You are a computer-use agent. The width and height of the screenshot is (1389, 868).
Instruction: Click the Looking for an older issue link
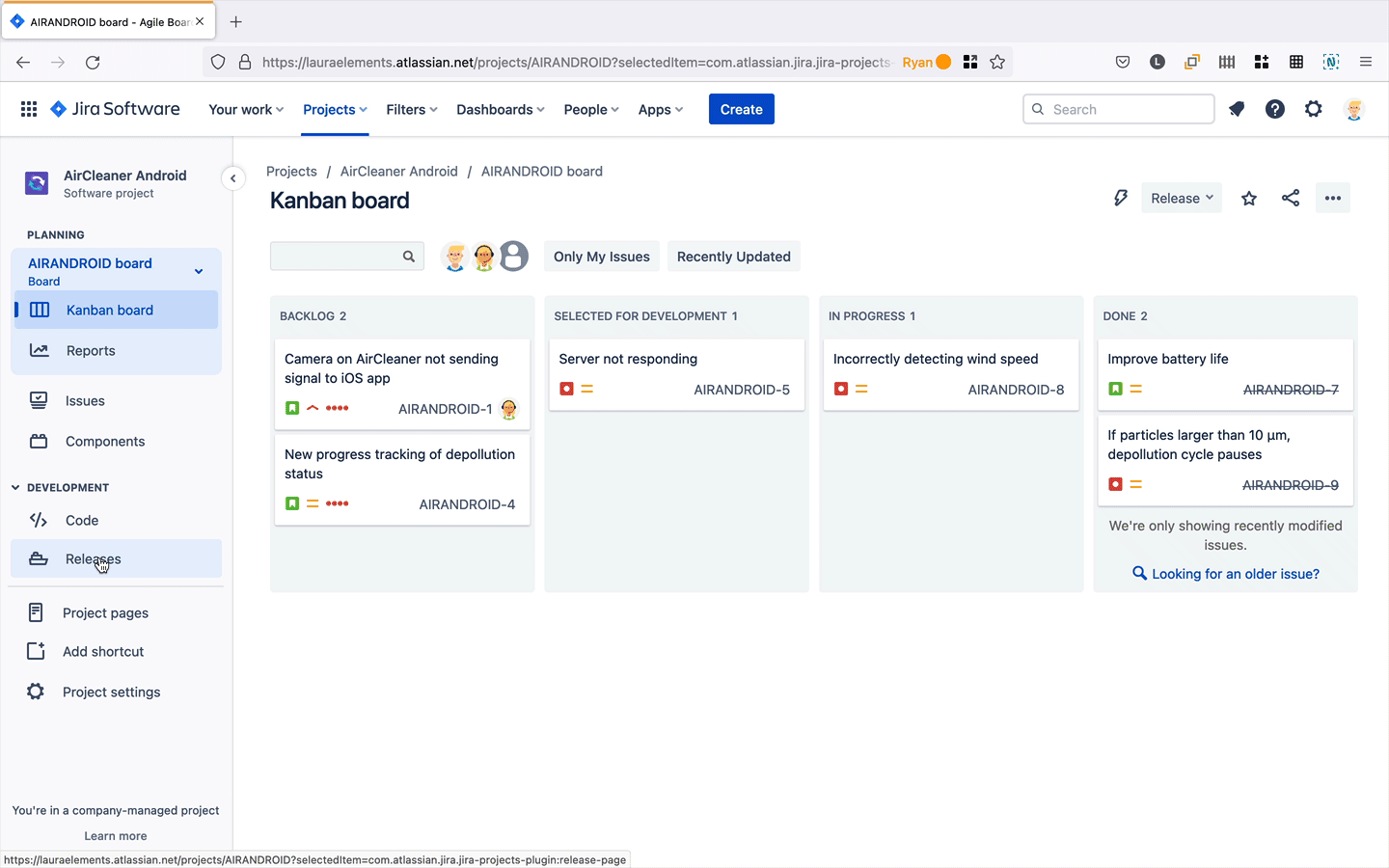coord(1225,573)
